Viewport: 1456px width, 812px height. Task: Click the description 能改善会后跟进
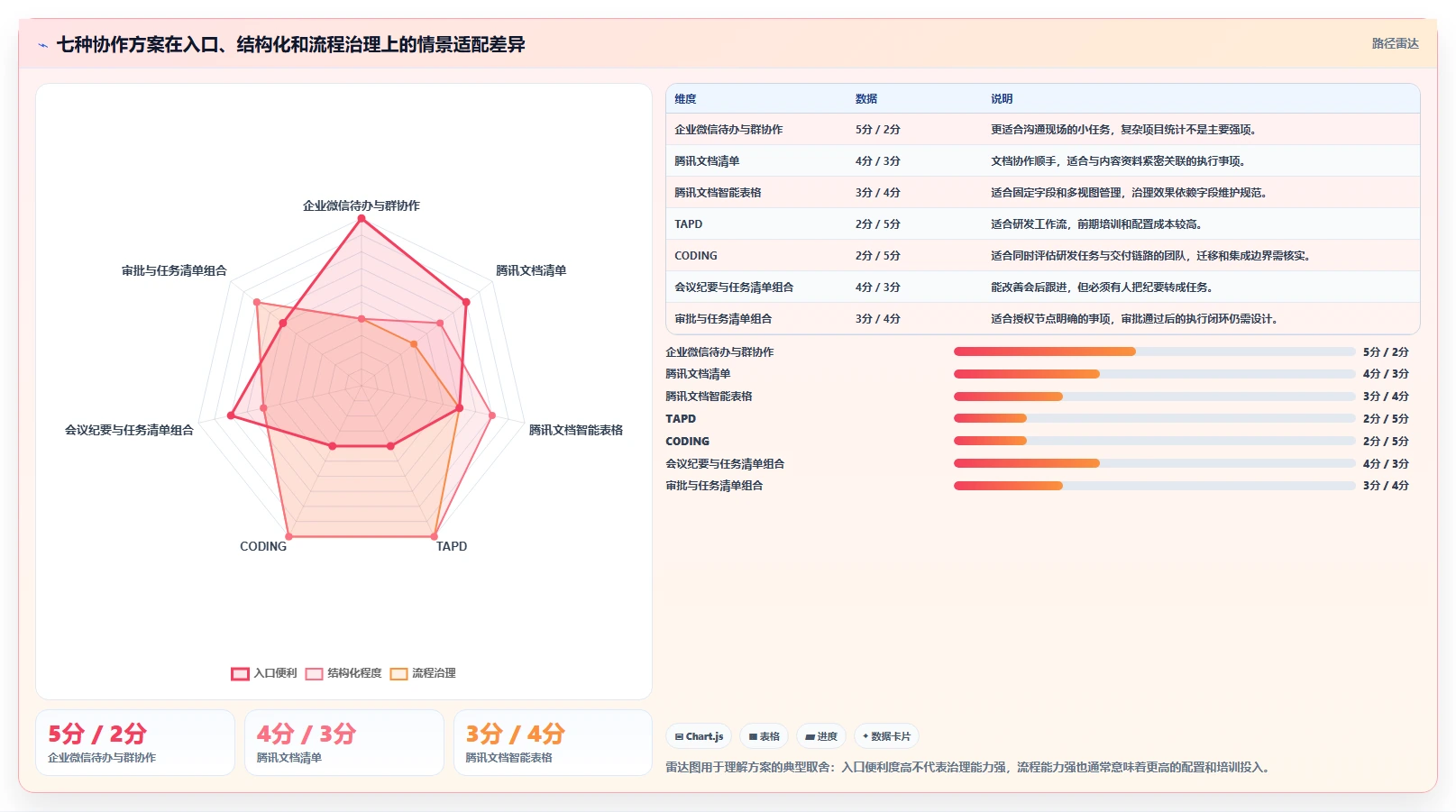(1102, 287)
